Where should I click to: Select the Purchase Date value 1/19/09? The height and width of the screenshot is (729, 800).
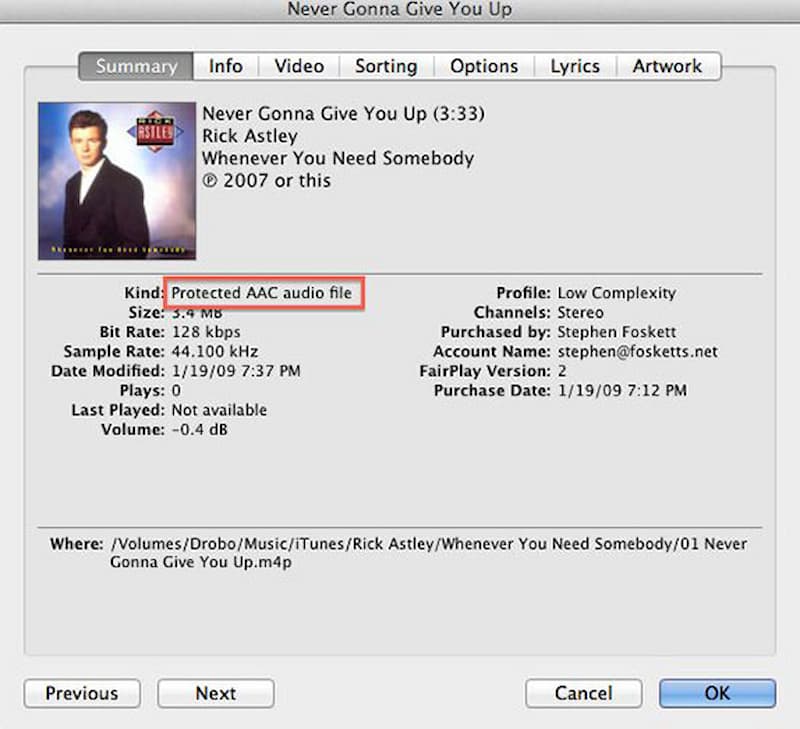(x=624, y=391)
